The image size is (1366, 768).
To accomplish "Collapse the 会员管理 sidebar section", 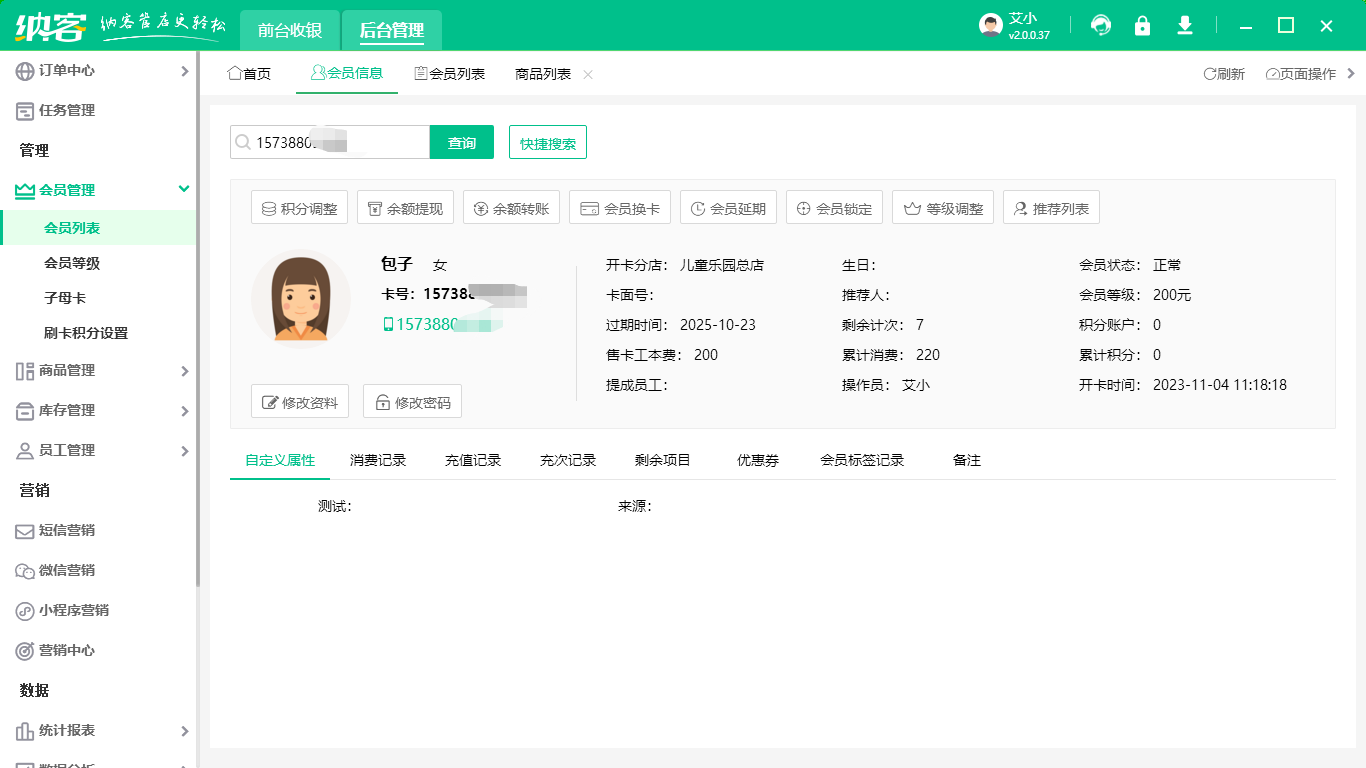I will pyautogui.click(x=184, y=189).
